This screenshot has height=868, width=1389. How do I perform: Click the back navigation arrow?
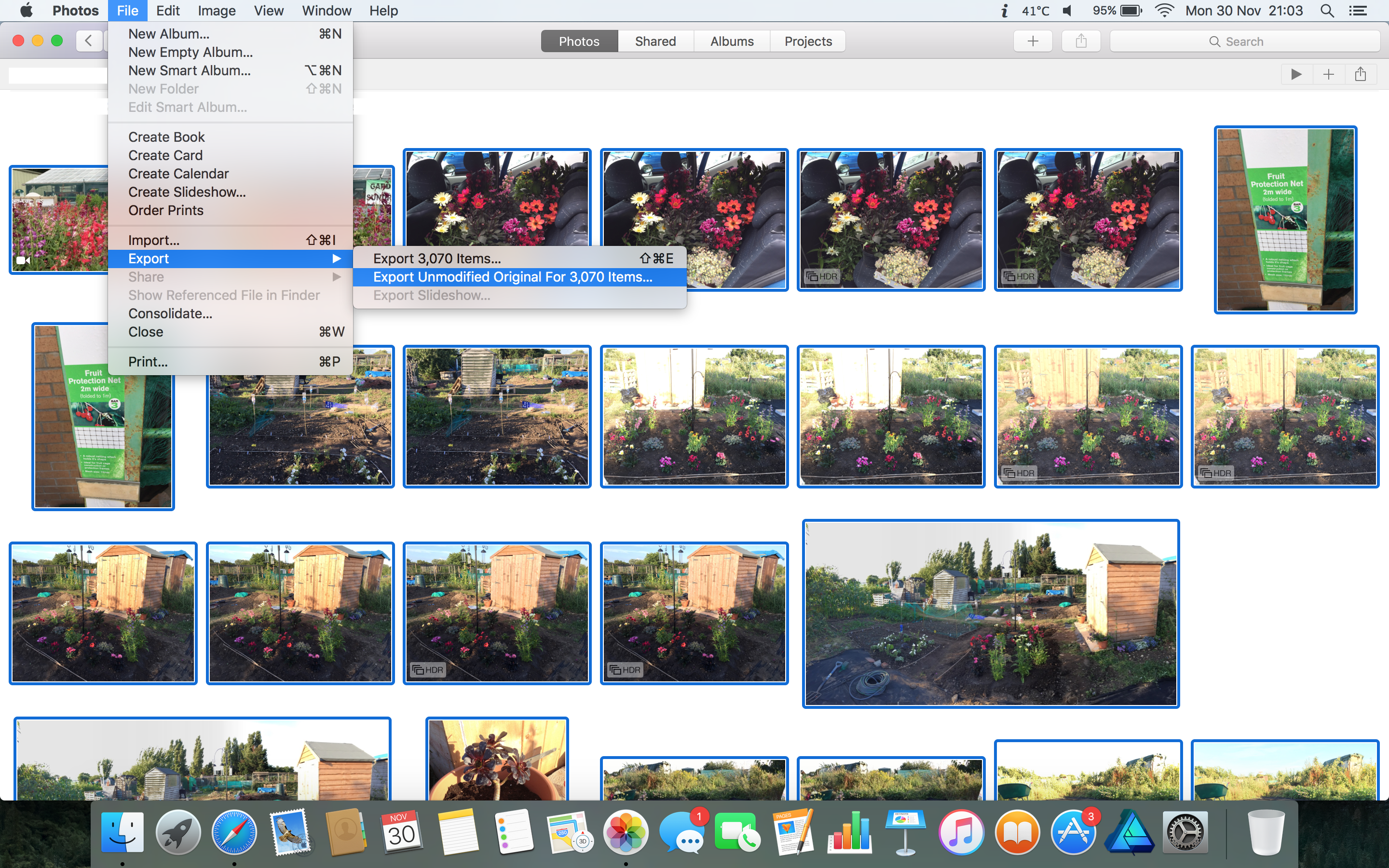point(88,41)
